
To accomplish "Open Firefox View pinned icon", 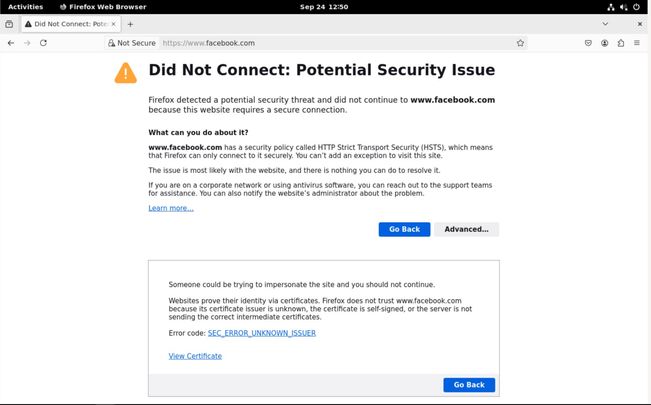I will [10, 23].
